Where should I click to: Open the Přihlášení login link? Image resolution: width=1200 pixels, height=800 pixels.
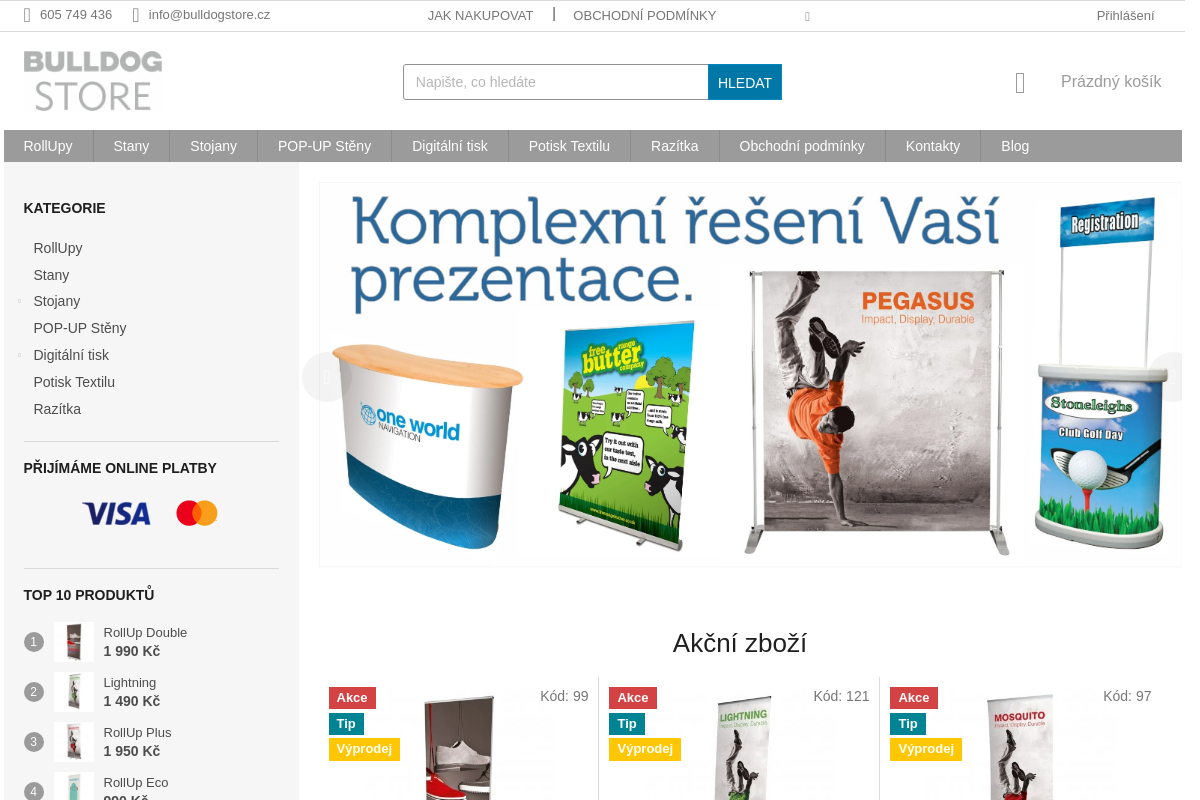[x=1125, y=15]
